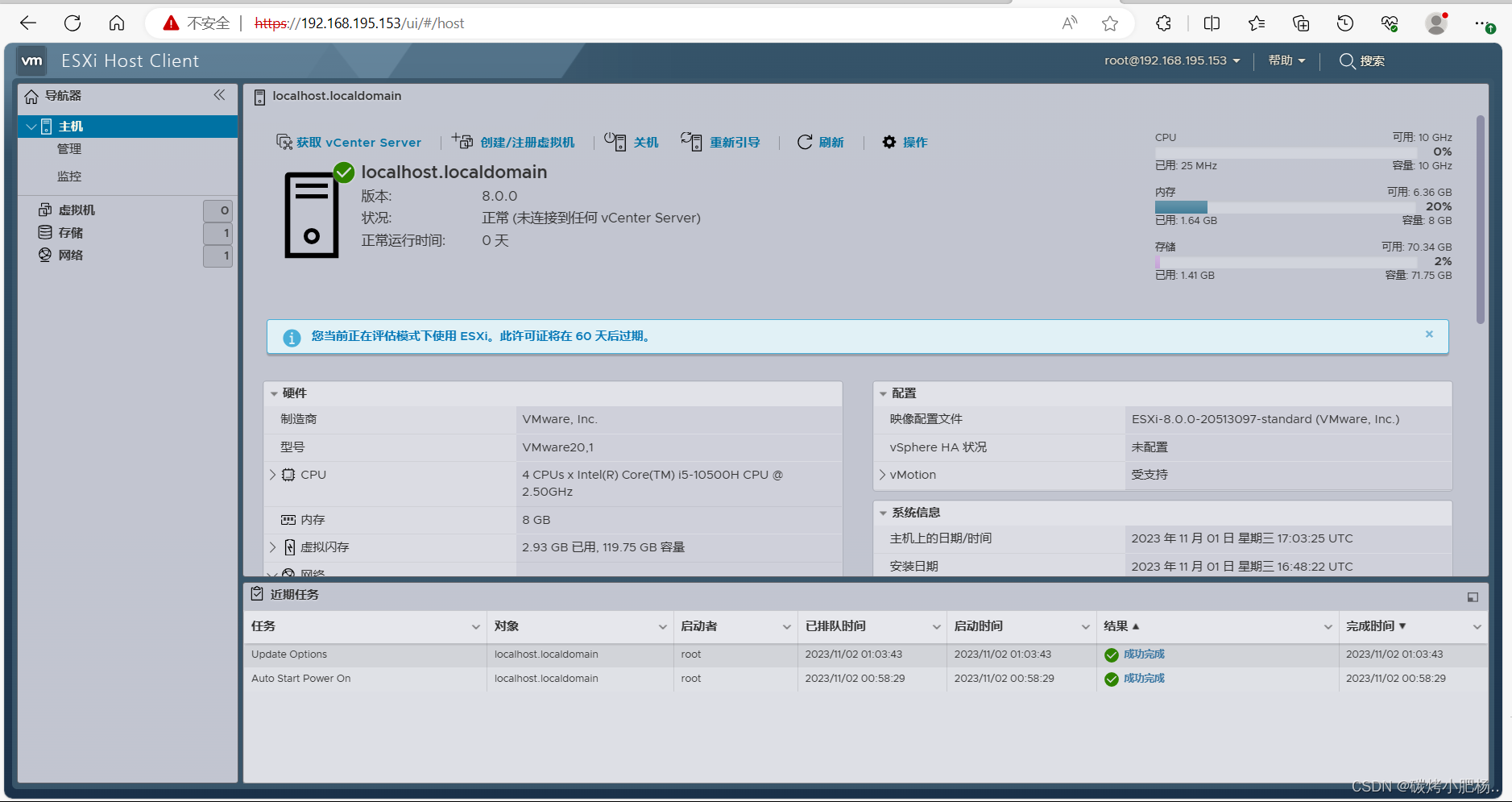
Task: Click 成功完成 link for Auto Start Power On
Action: pyautogui.click(x=1144, y=679)
